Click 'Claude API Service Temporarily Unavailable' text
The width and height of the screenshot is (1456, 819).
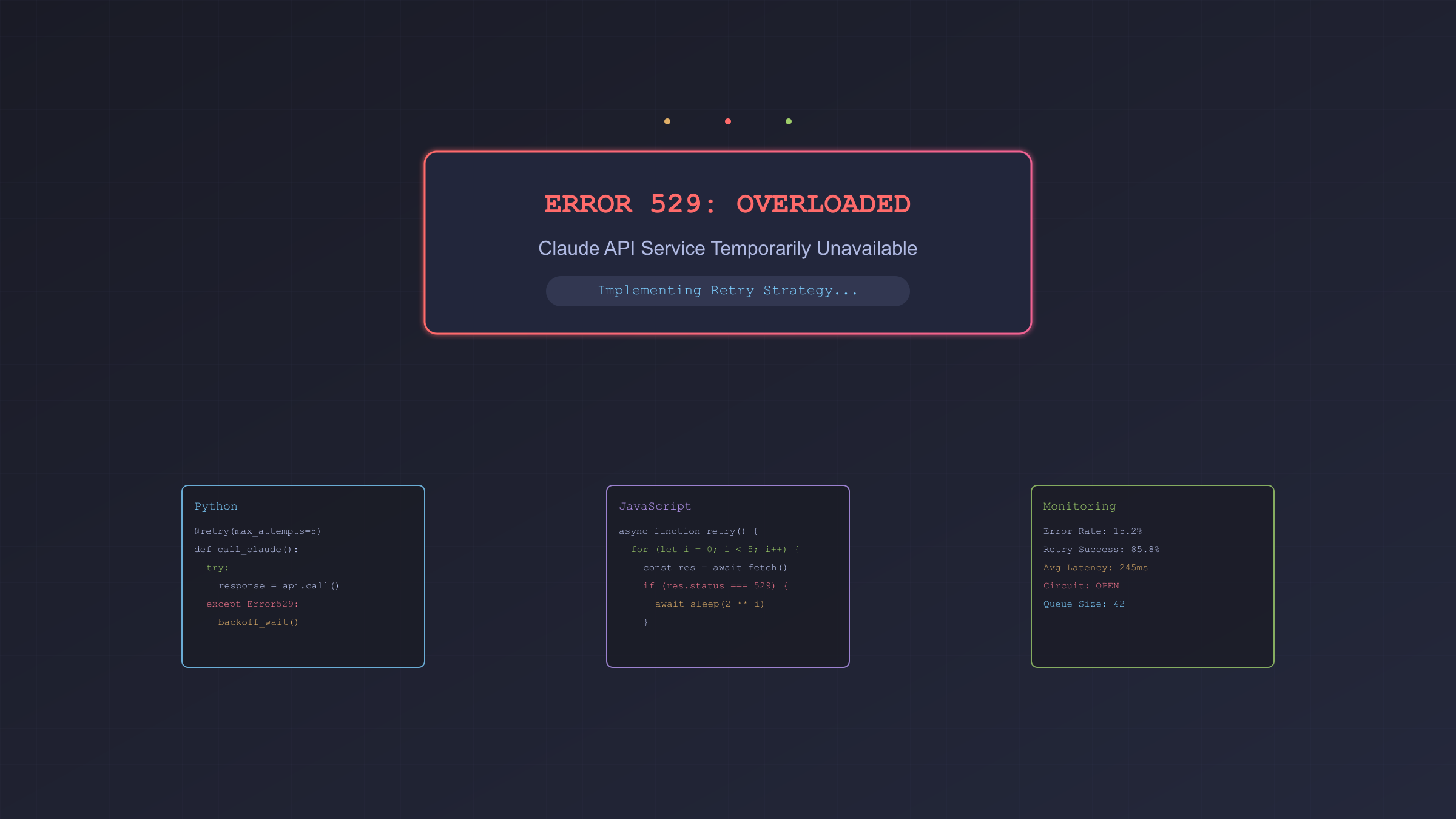pyautogui.click(x=727, y=248)
